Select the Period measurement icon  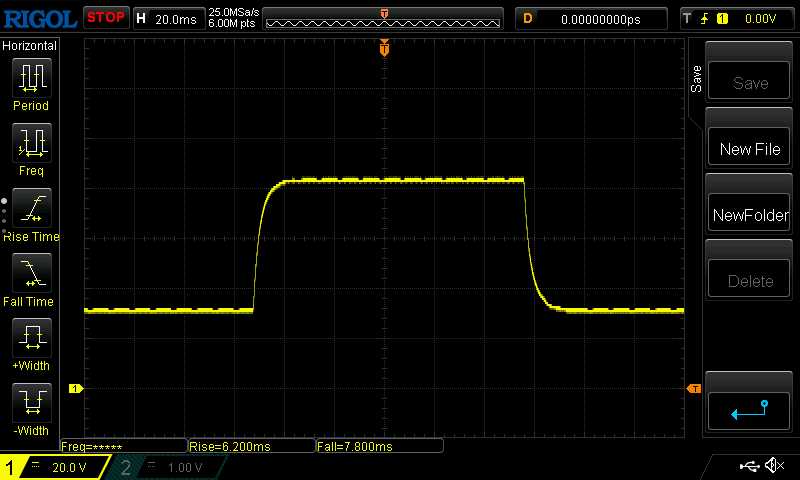pyautogui.click(x=32, y=78)
